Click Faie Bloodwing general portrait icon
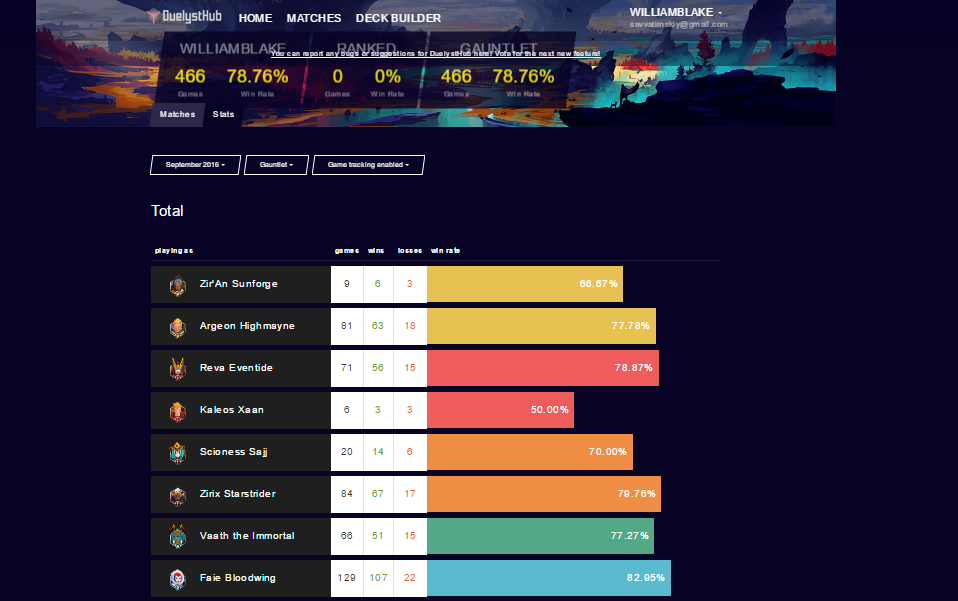Viewport: 958px width, 601px height. [x=178, y=578]
